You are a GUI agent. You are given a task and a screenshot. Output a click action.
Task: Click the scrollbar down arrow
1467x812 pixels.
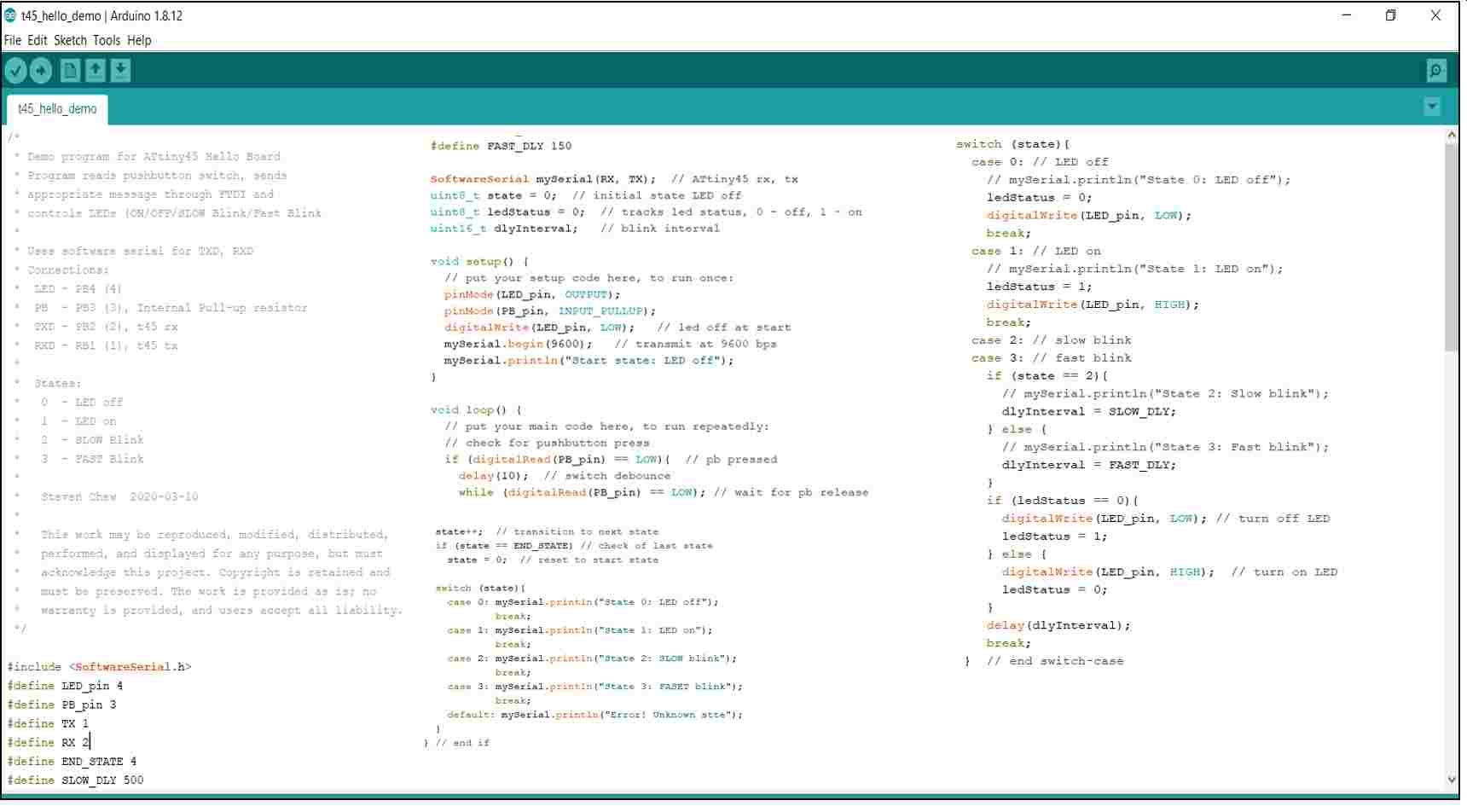point(1453,780)
